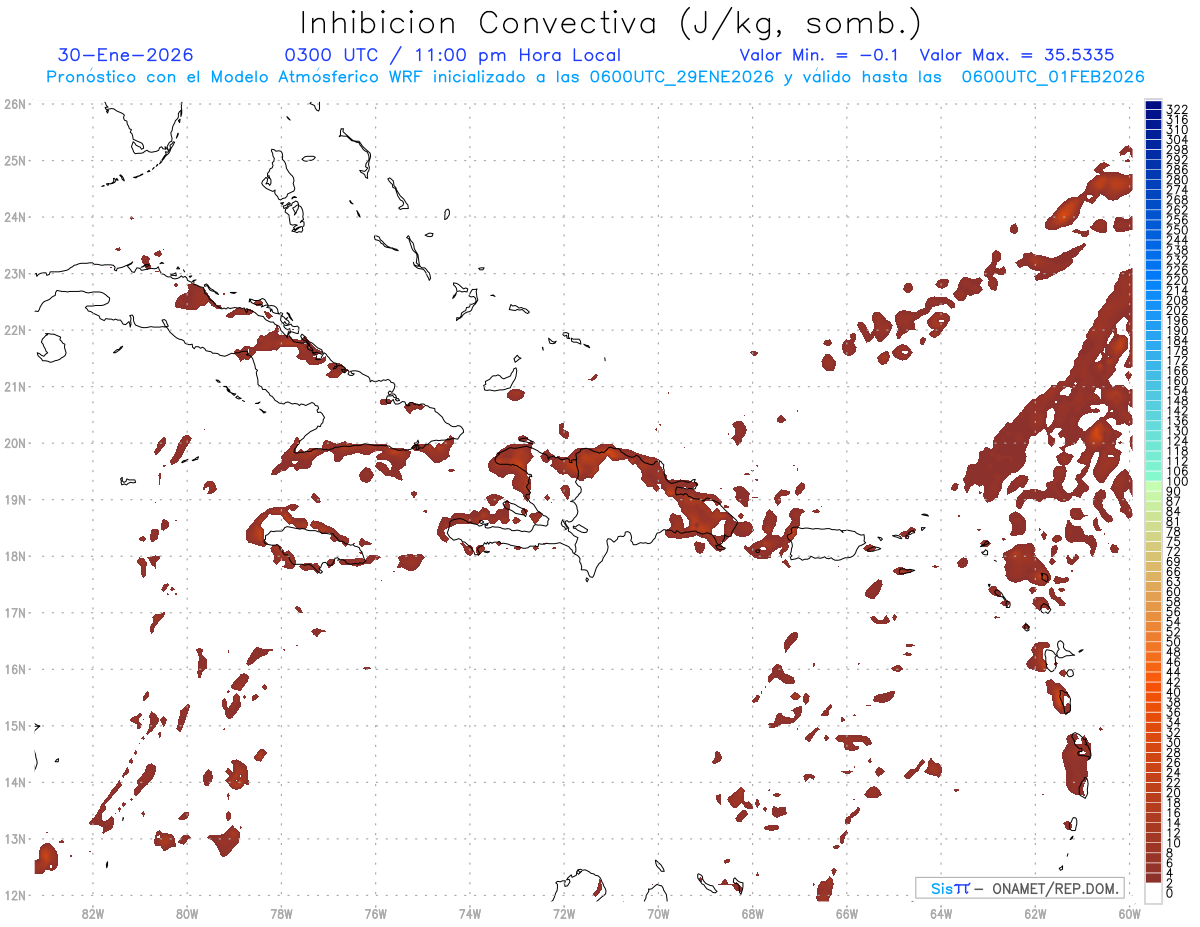Click the "74W" longitude label
The image size is (1200, 927).
(470, 913)
